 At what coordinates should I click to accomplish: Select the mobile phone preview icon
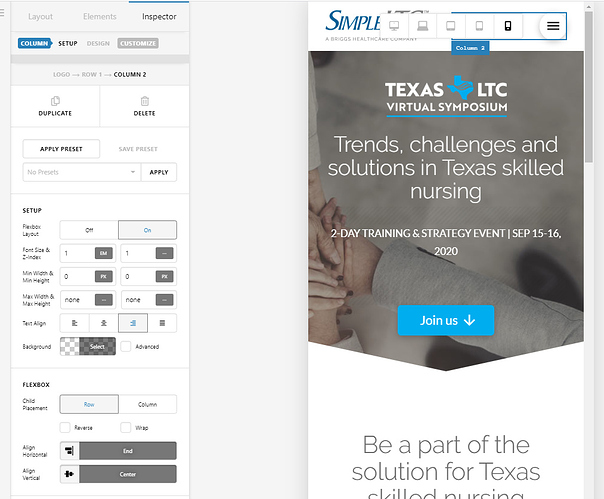(508, 26)
